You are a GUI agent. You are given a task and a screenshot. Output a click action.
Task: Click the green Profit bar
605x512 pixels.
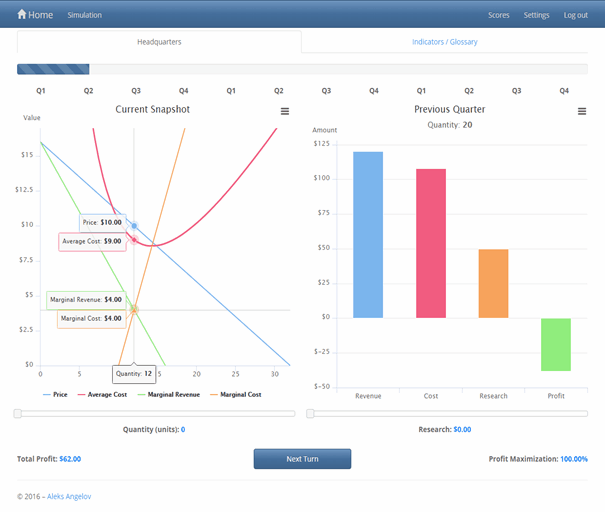click(555, 344)
